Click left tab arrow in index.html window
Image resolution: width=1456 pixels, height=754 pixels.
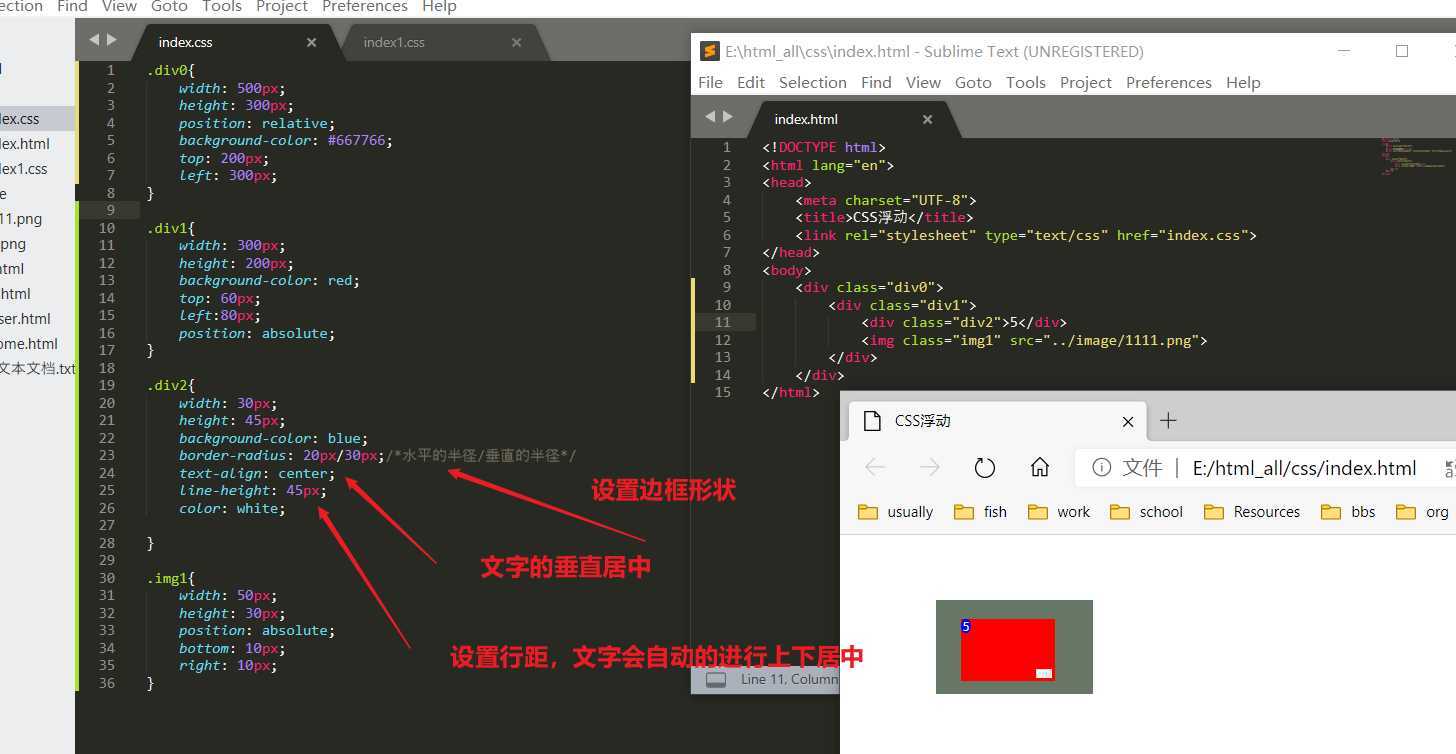[710, 117]
